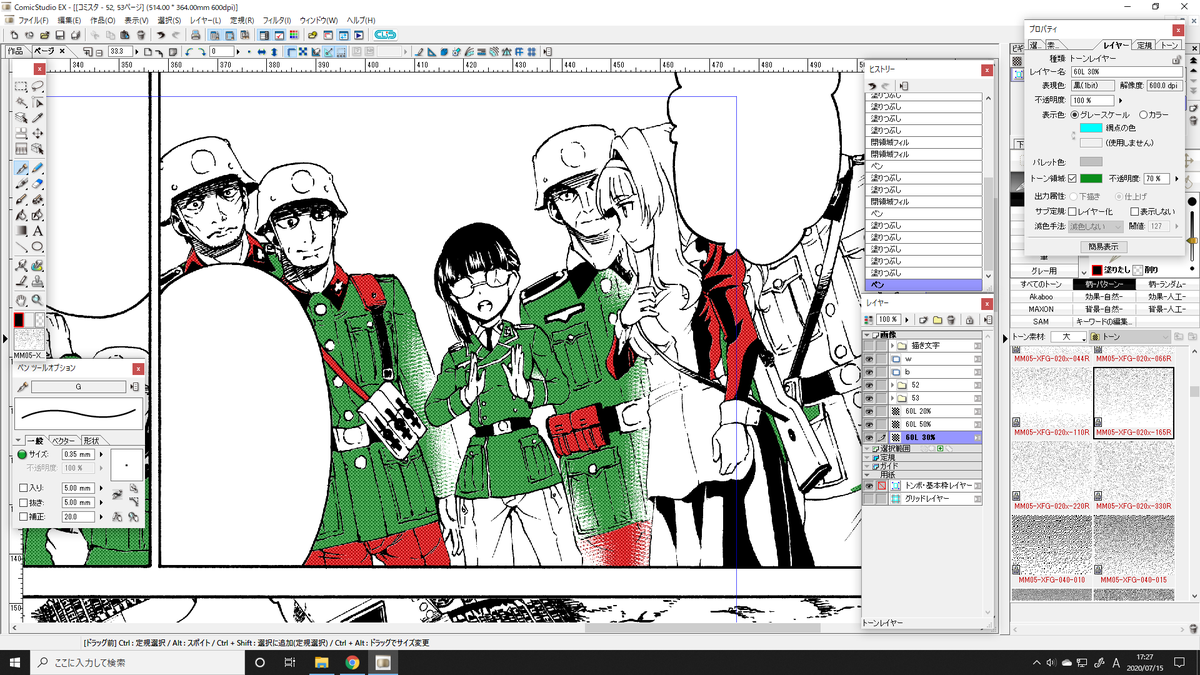1200x675 pixels.
Task: Expand the 53 layer folder
Action: (x=892, y=398)
